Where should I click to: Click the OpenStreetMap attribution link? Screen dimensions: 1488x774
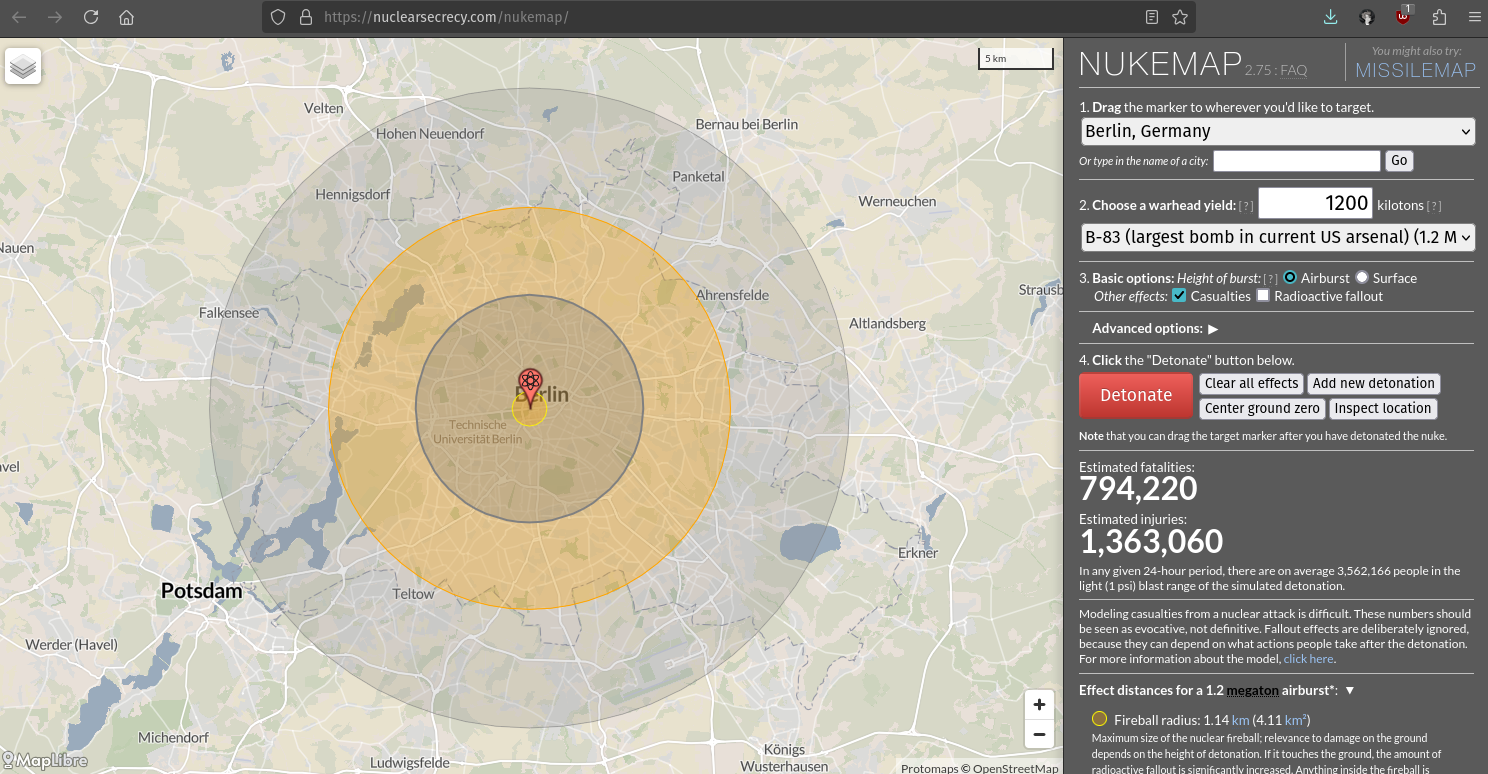[x=1016, y=768]
